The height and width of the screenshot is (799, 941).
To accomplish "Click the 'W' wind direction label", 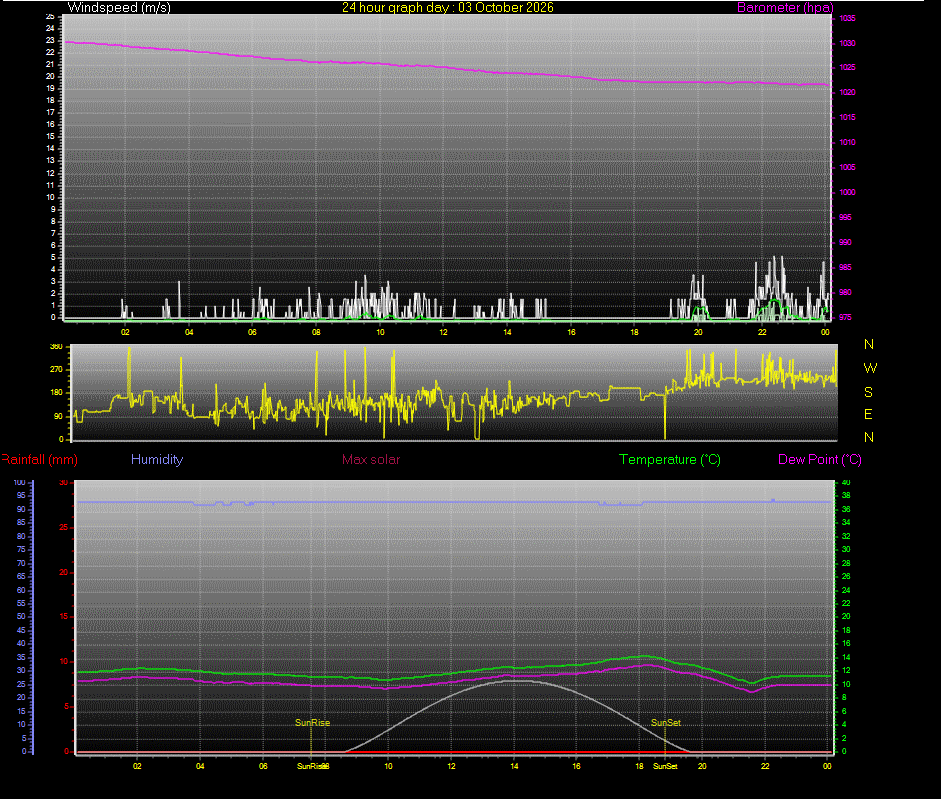I will 870,368.
